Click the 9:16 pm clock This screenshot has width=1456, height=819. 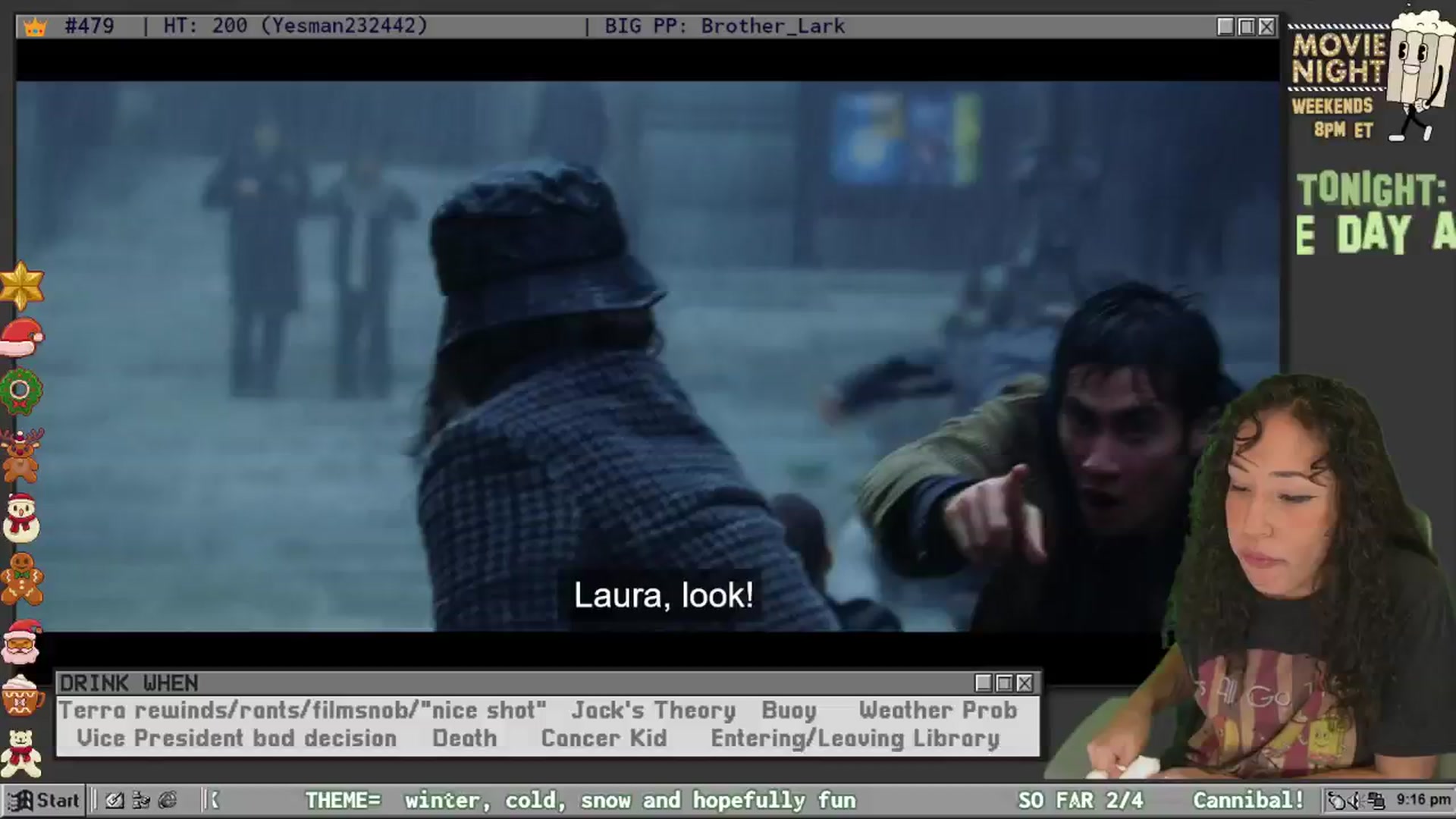pos(1423,800)
